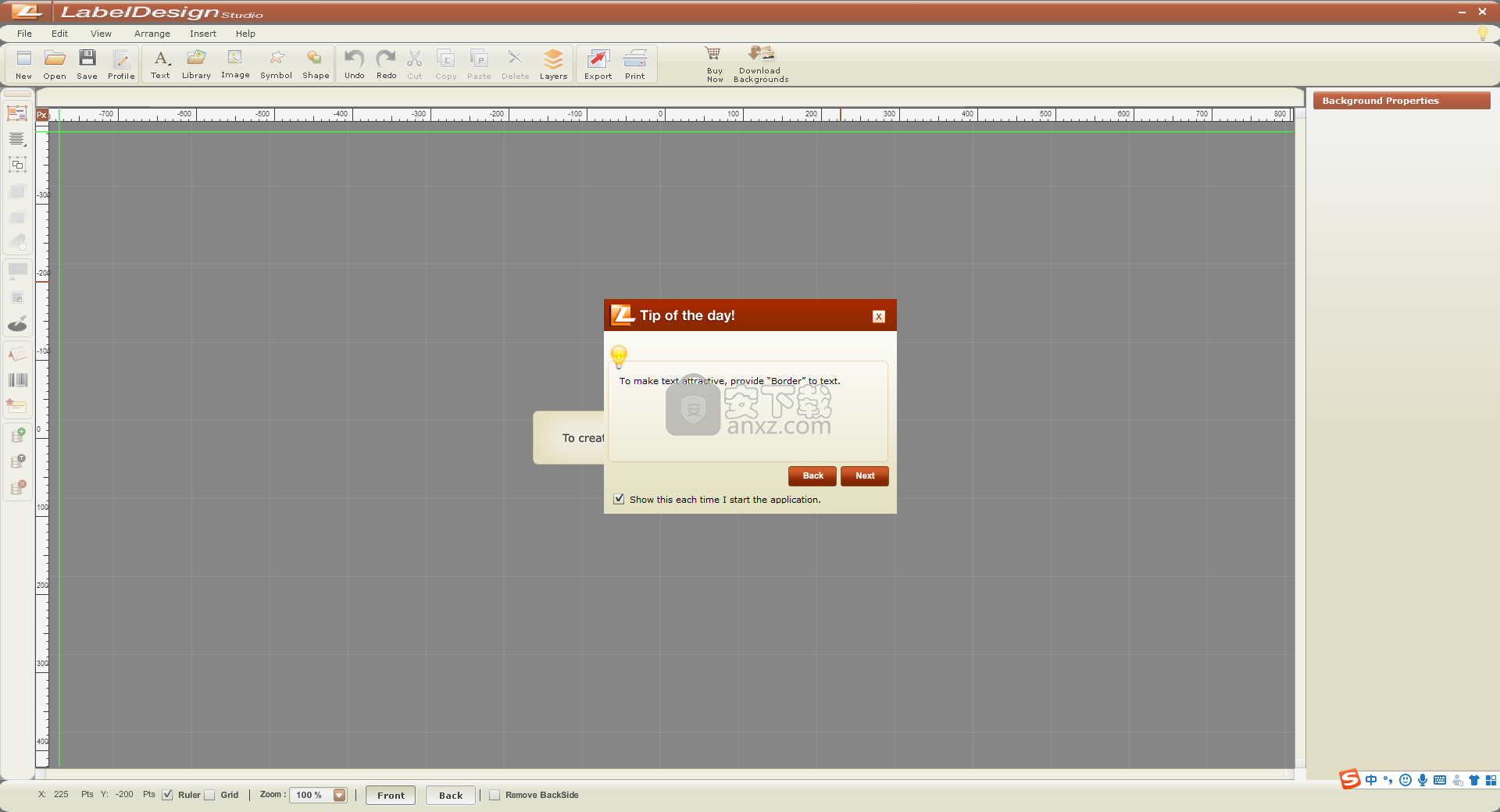The height and width of the screenshot is (812, 1500).
Task: Insert text with the Text tool
Action: [161, 64]
